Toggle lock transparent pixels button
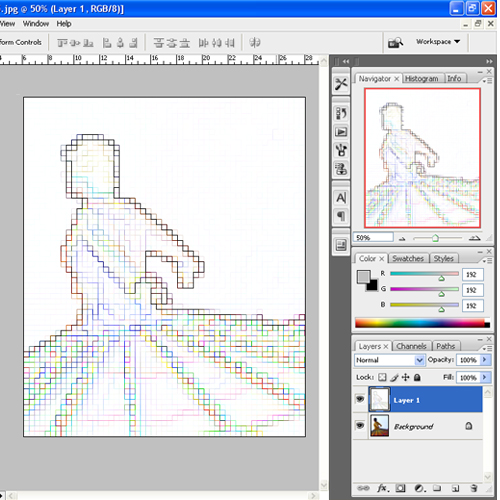The width and height of the screenshot is (500, 500). [x=382, y=377]
